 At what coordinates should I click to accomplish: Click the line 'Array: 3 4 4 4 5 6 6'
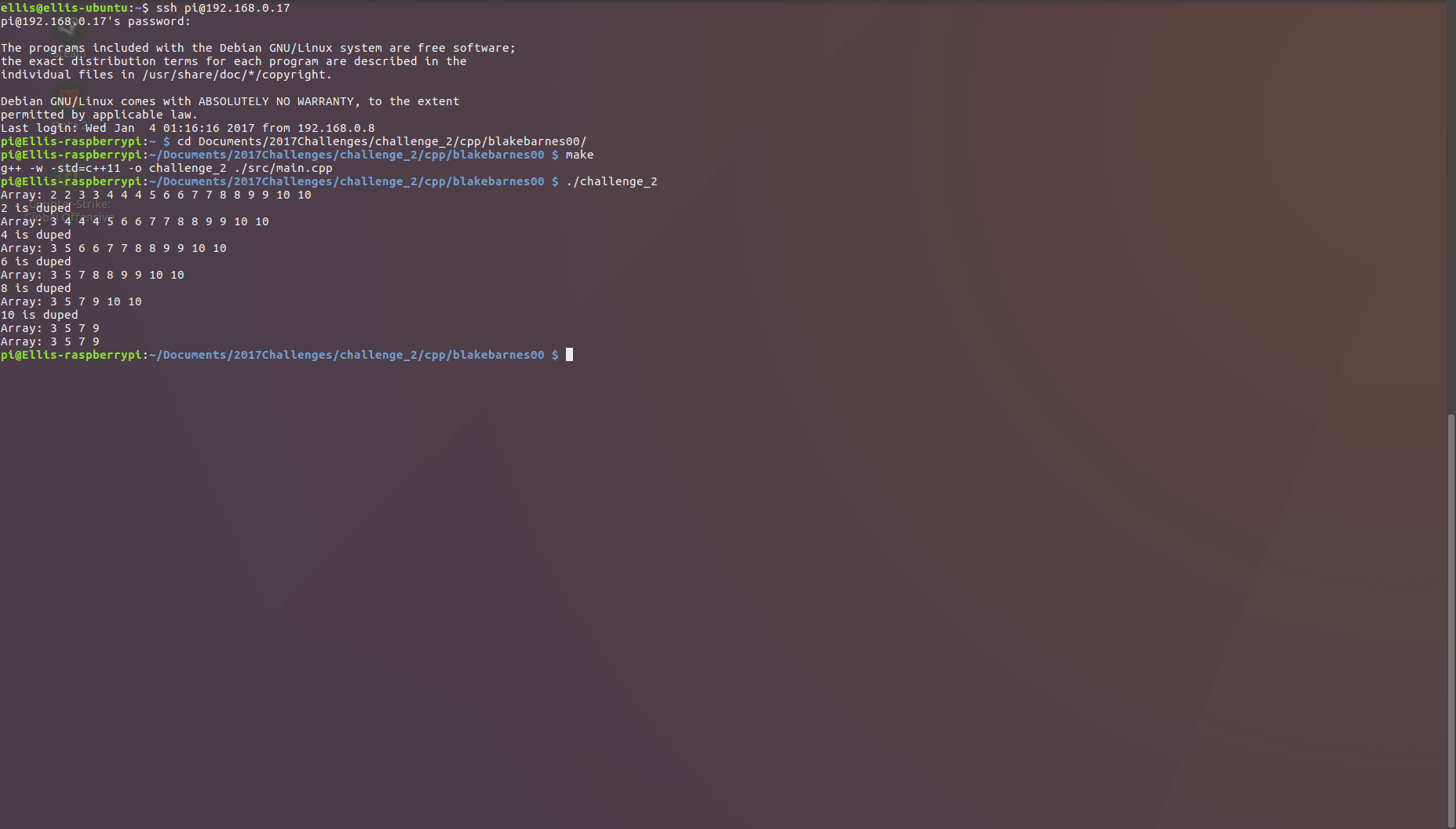[x=135, y=221]
